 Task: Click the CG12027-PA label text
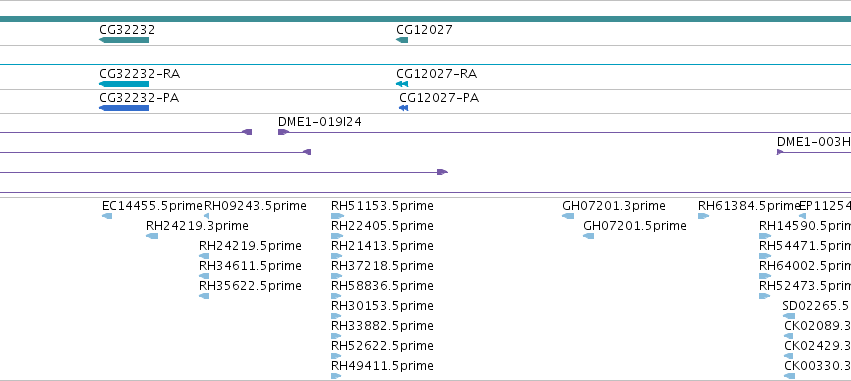click(x=439, y=98)
